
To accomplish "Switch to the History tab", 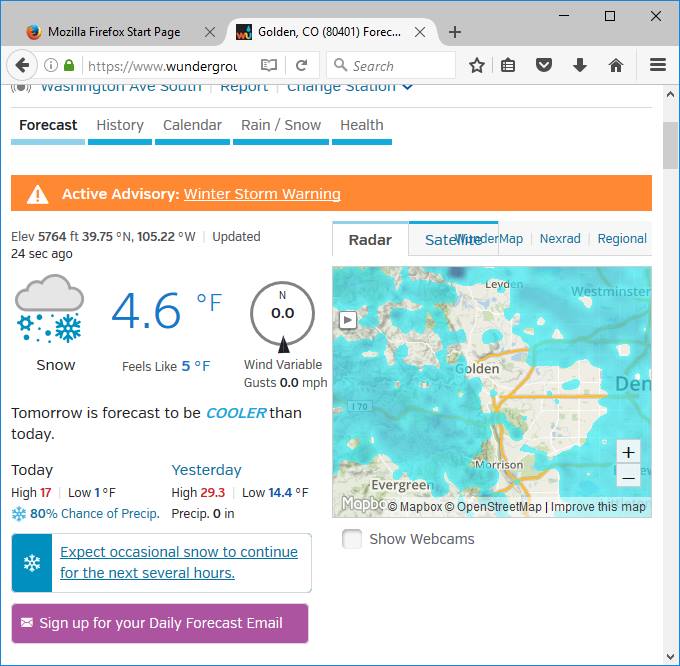I will click(120, 125).
